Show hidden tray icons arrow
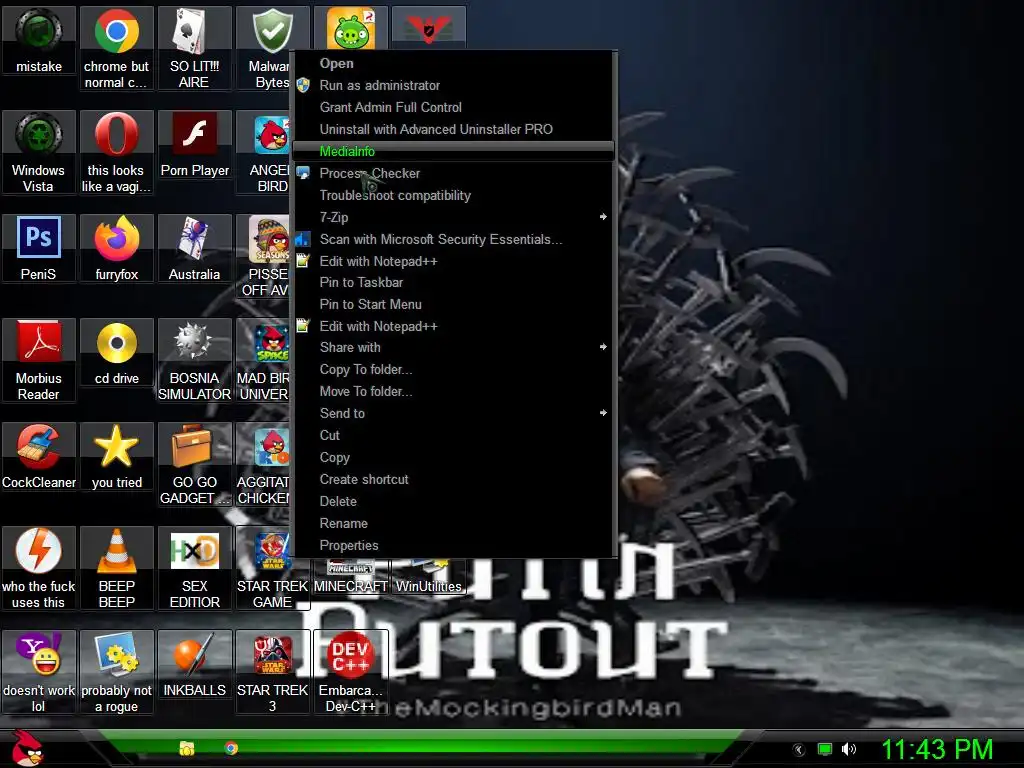Image resolution: width=1024 pixels, height=768 pixels. pyautogui.click(x=799, y=750)
